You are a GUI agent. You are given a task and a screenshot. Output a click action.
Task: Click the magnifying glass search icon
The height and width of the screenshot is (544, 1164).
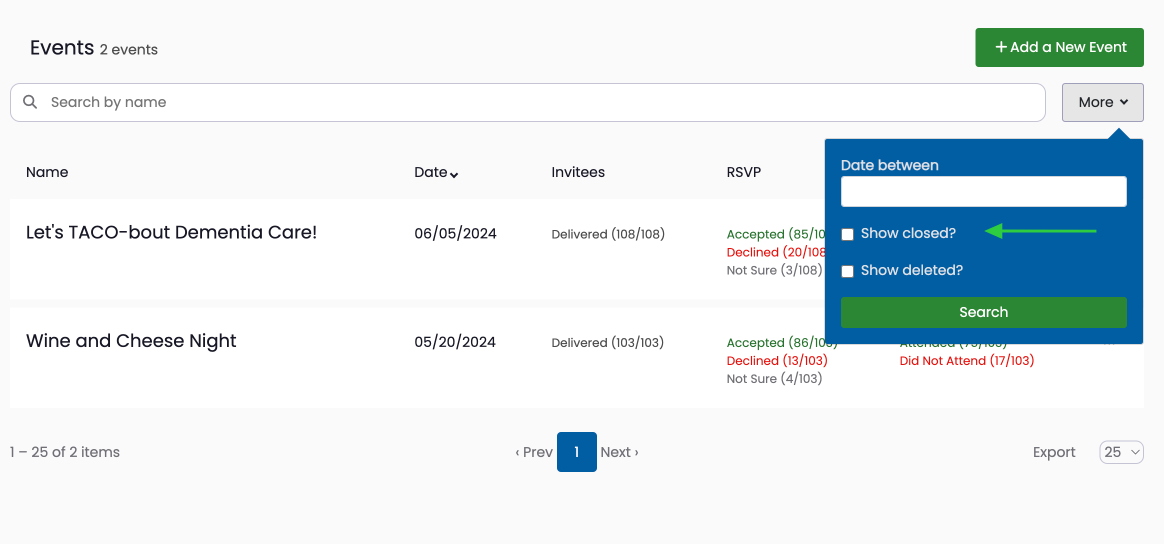tap(30, 102)
